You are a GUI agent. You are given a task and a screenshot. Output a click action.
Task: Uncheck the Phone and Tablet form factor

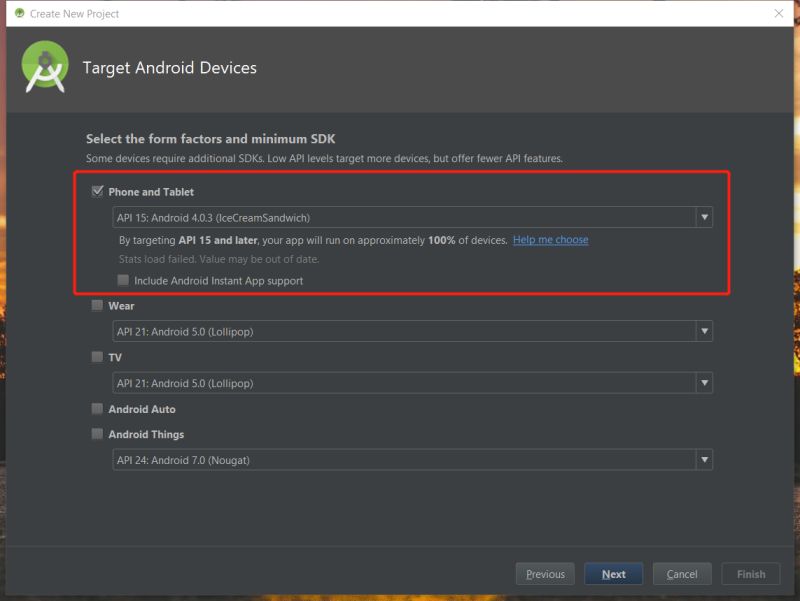(x=96, y=191)
